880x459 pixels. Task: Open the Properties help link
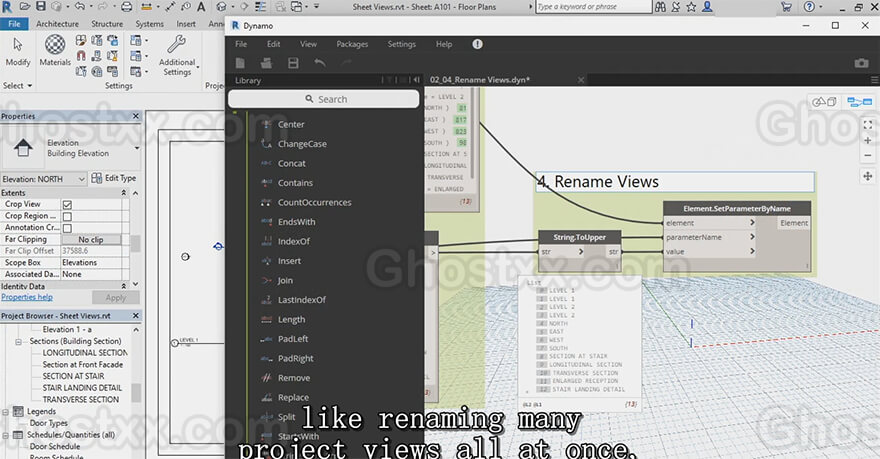pyautogui.click(x=26, y=297)
